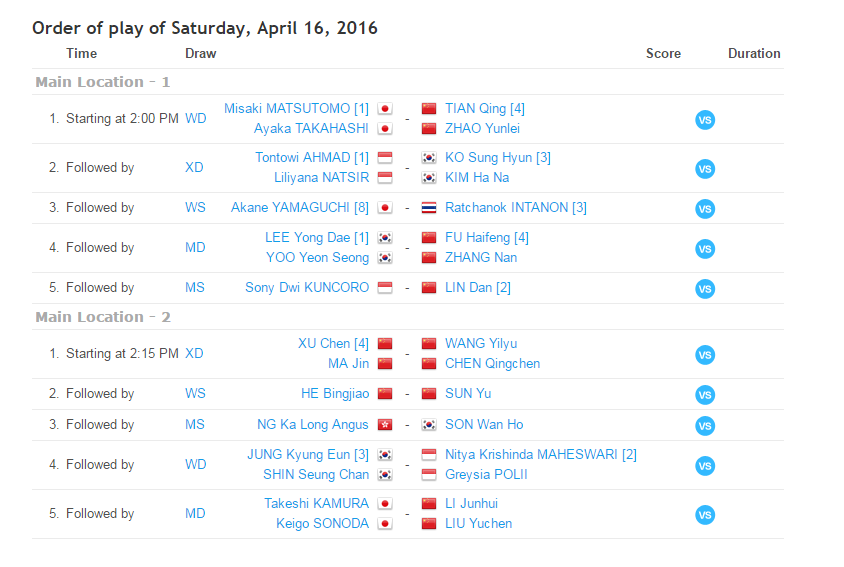Open NG Ka Long Angus profile
The image size is (844, 567).
click(x=312, y=424)
